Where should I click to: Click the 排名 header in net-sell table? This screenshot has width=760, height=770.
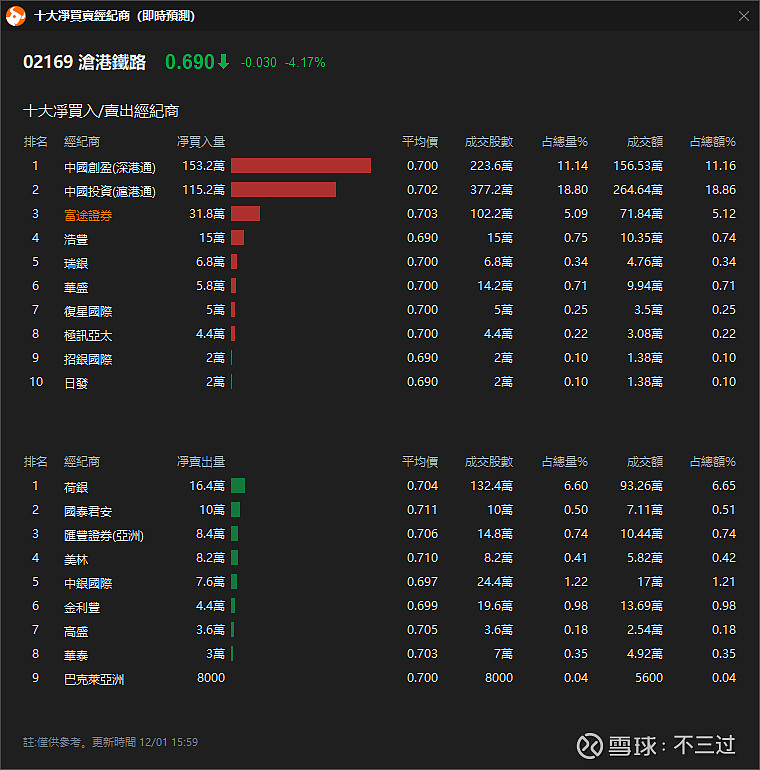(x=35, y=462)
